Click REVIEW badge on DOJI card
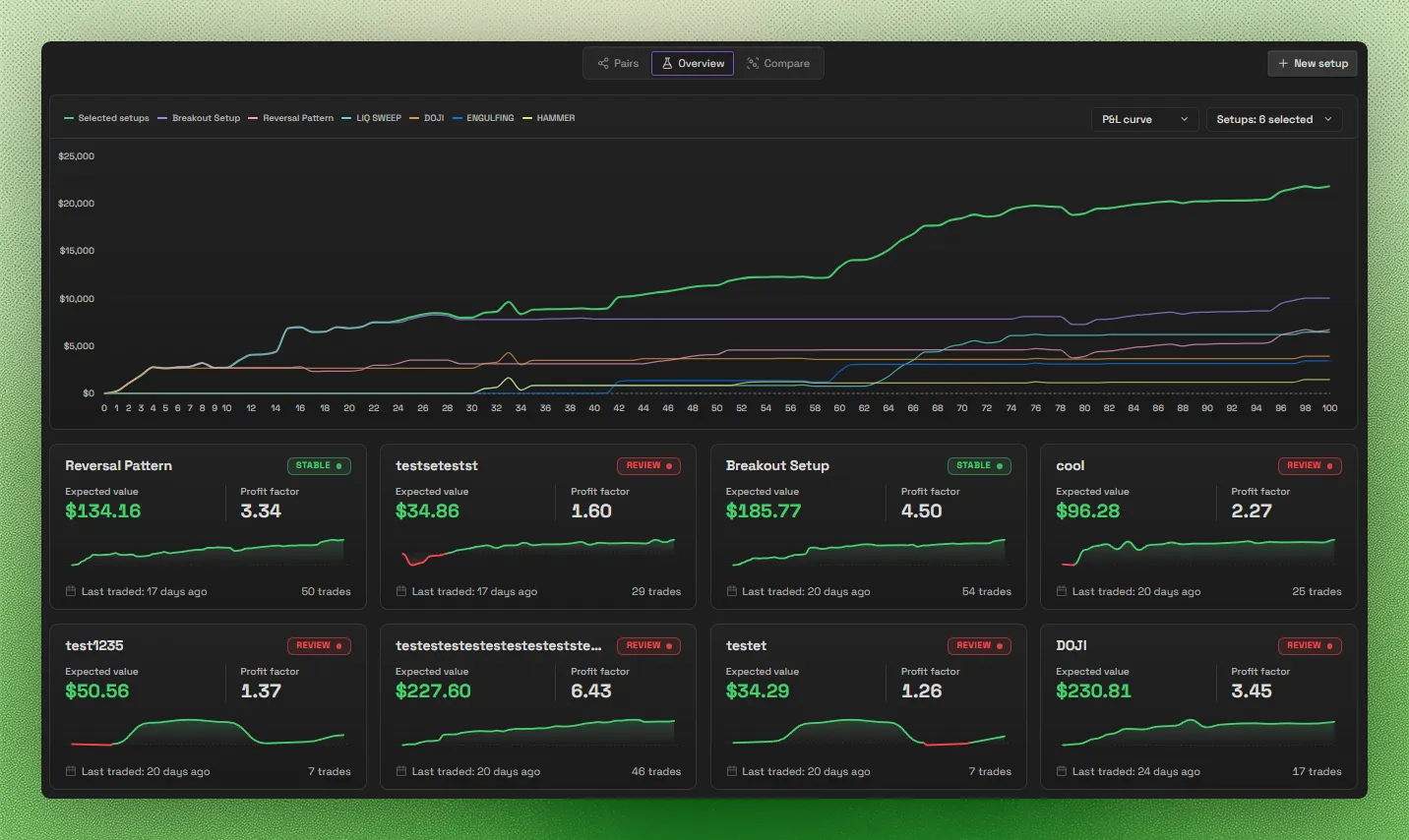This screenshot has height=840, width=1409. coord(1310,645)
